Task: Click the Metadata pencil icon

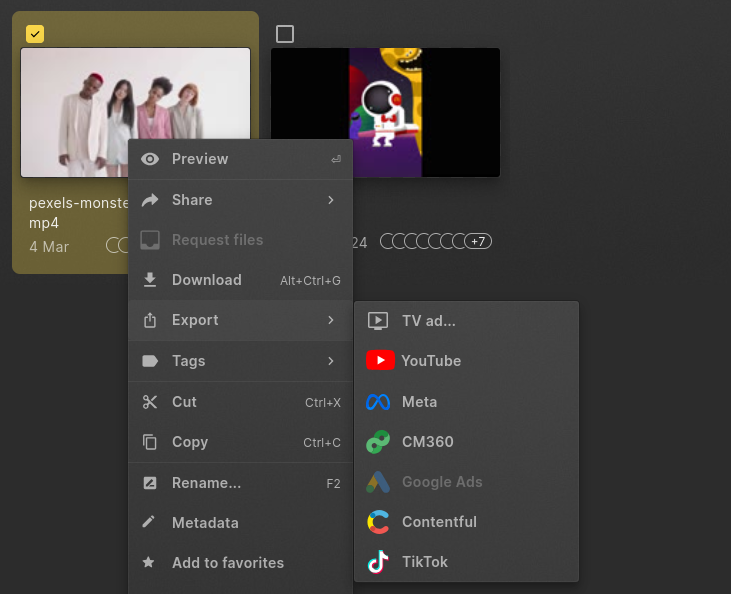Action: (x=148, y=522)
